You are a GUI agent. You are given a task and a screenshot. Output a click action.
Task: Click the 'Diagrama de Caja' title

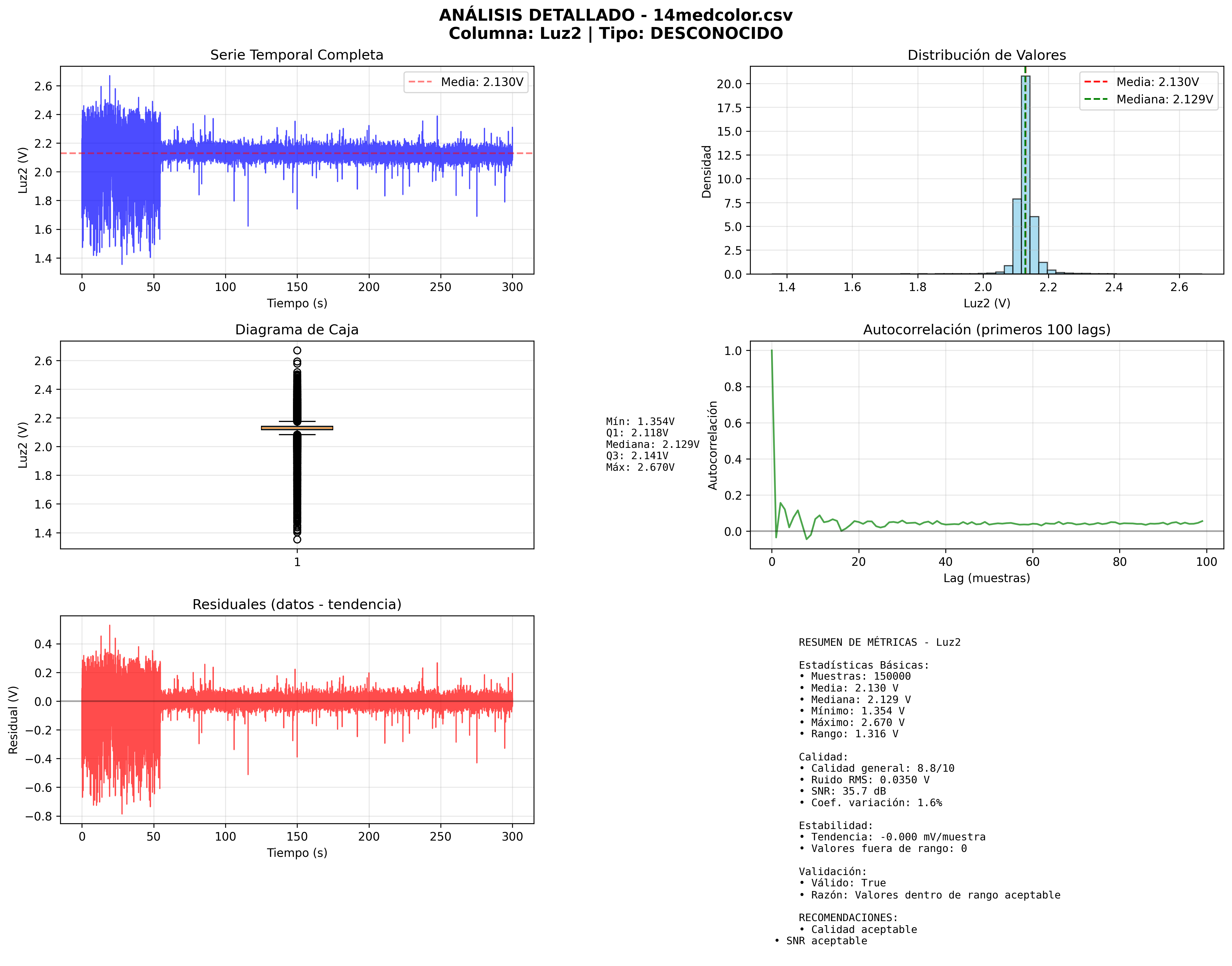coord(296,330)
